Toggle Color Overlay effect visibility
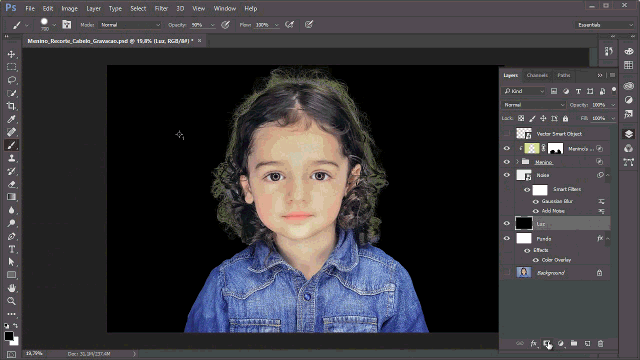The height and width of the screenshot is (360, 640). (x=536, y=260)
